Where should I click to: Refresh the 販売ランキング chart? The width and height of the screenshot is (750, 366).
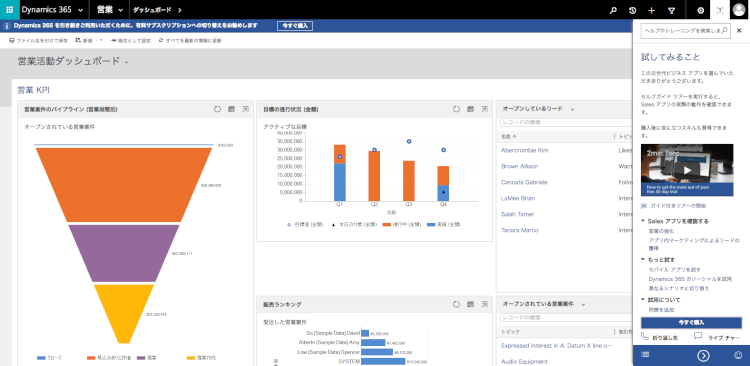[x=456, y=304]
